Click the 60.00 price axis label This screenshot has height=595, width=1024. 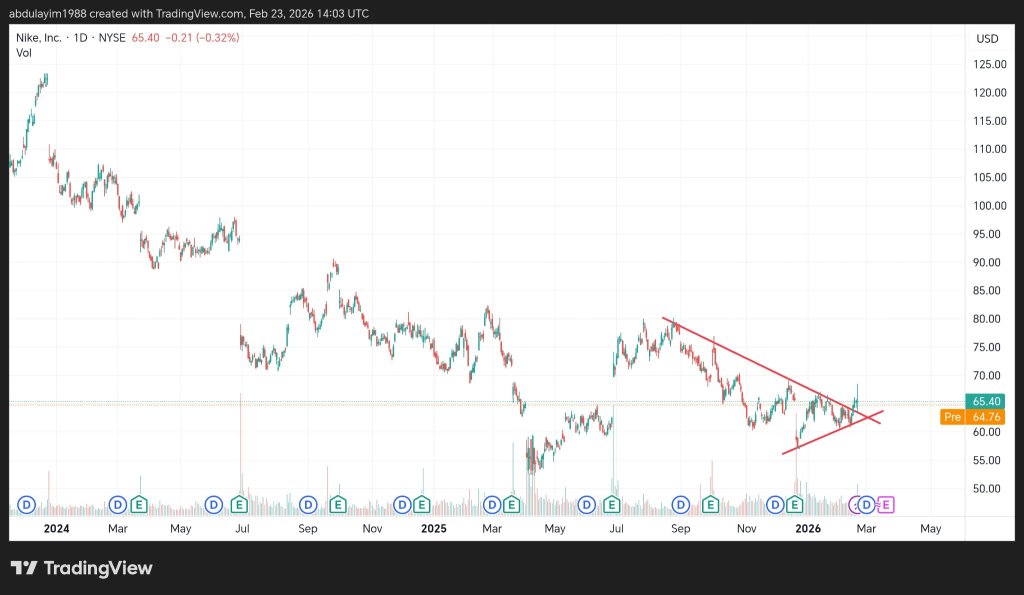[x=987, y=432]
